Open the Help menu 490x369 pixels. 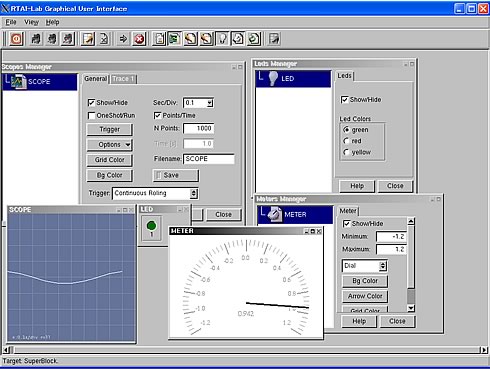(52, 22)
